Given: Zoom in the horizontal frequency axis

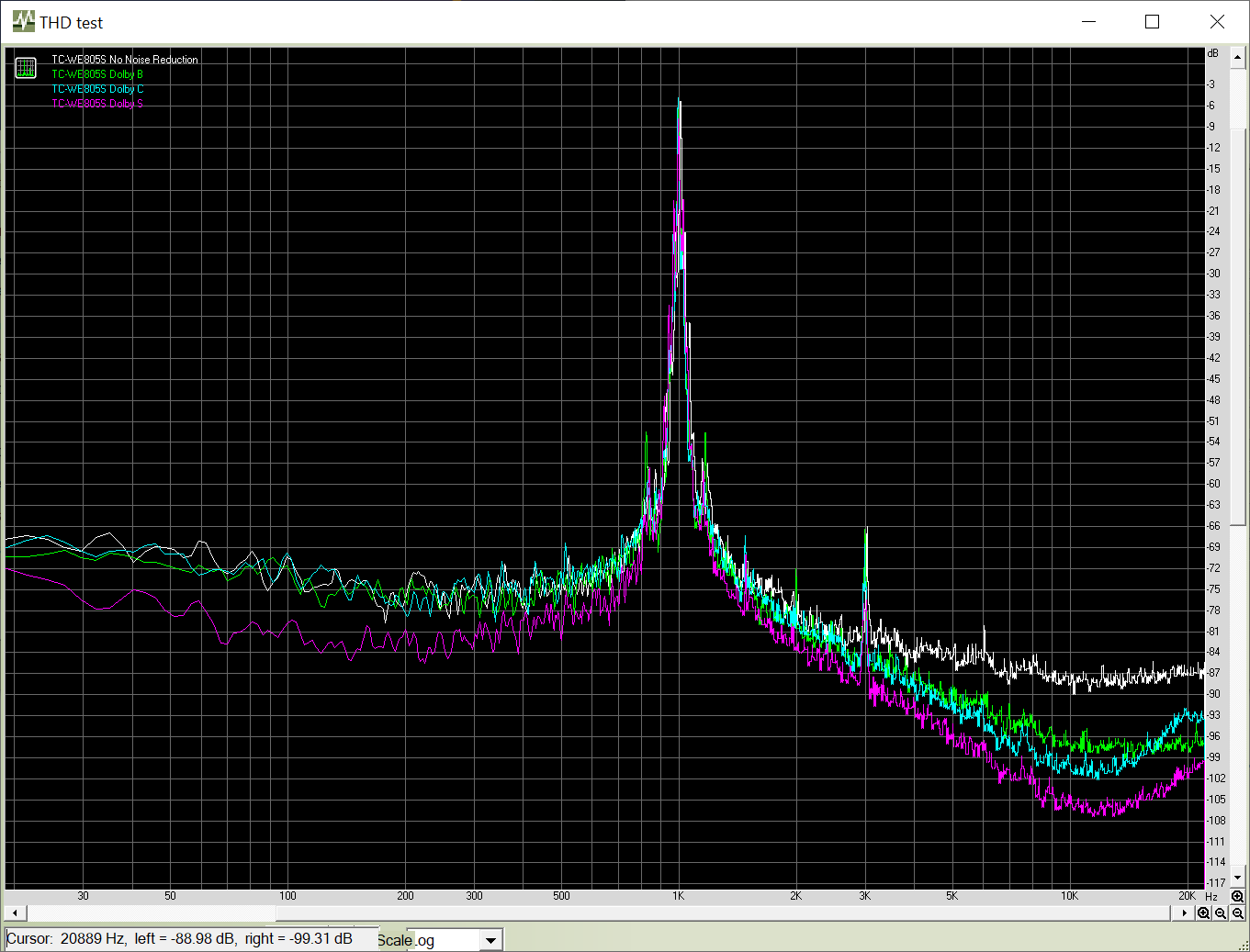Looking at the screenshot, I should [1204, 913].
